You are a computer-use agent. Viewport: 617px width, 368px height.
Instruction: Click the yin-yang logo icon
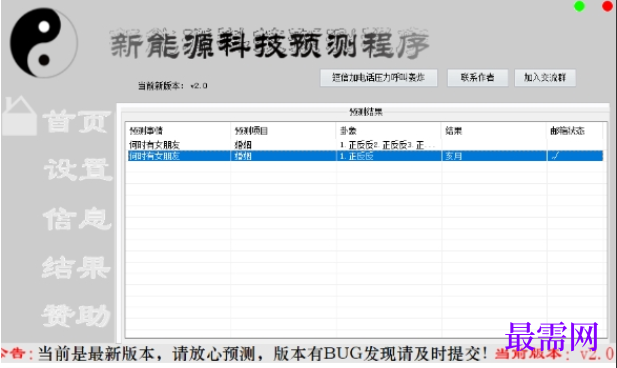(x=43, y=43)
